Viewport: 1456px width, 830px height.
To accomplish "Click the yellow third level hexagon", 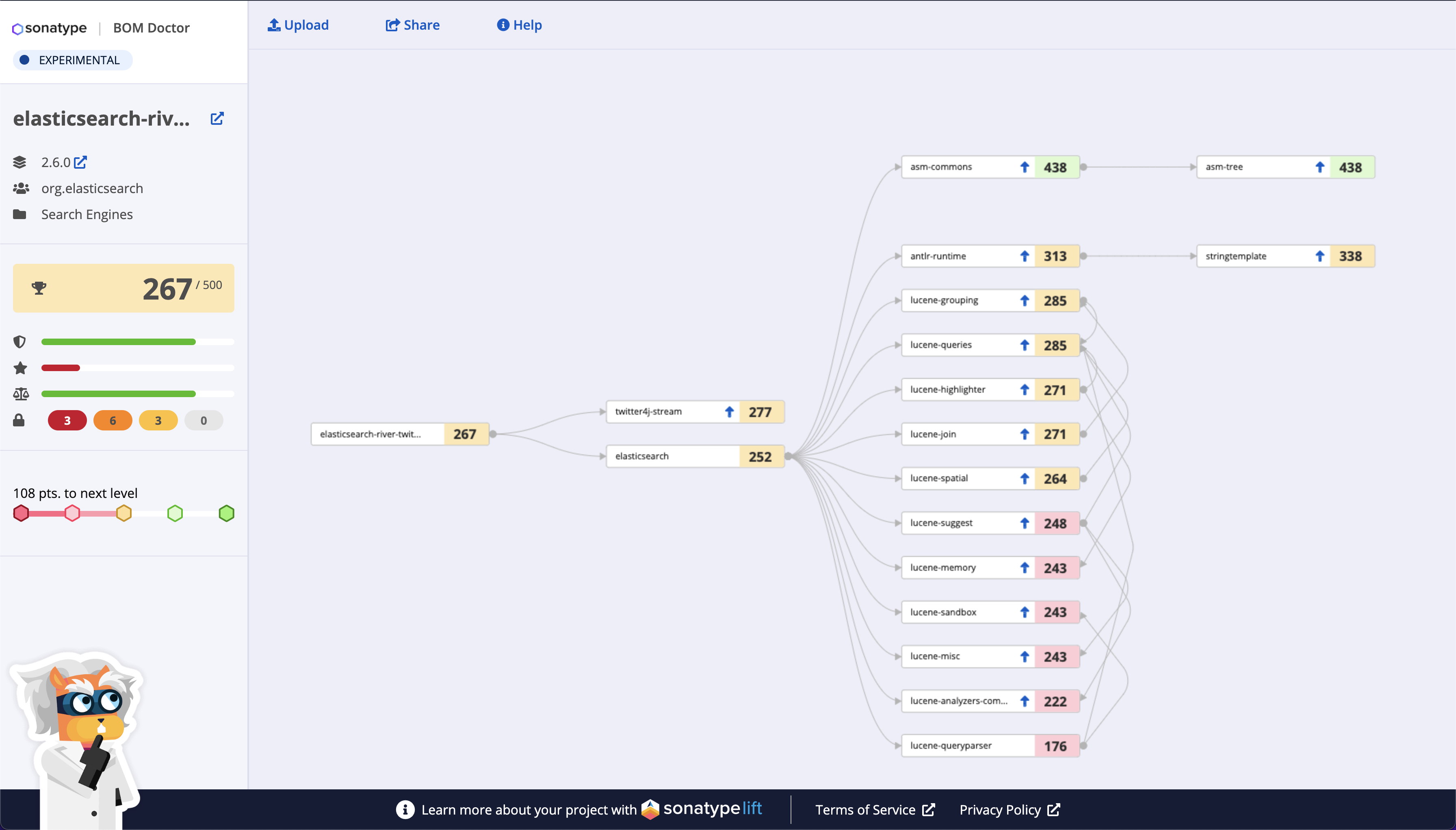I will [123, 513].
